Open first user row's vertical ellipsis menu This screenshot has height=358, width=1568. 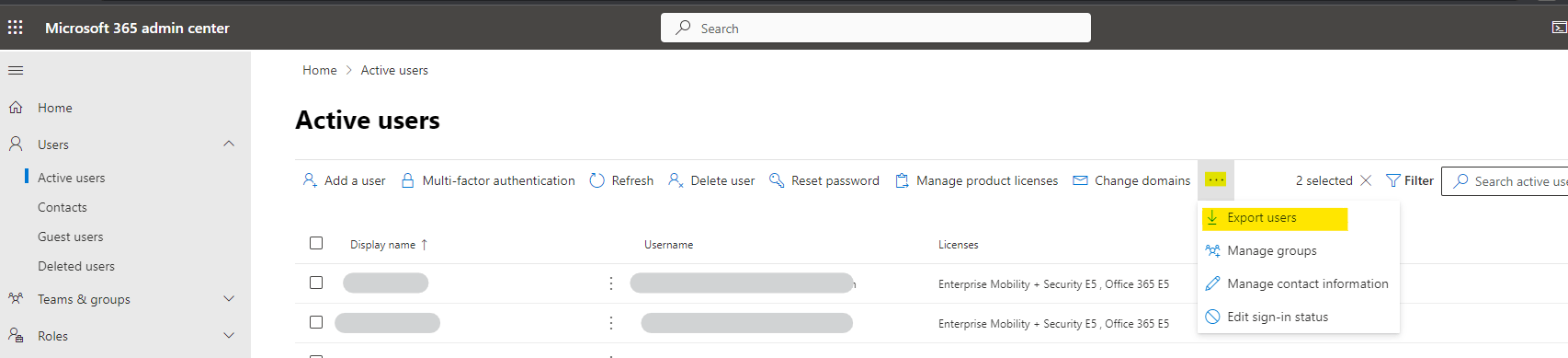coord(610,283)
